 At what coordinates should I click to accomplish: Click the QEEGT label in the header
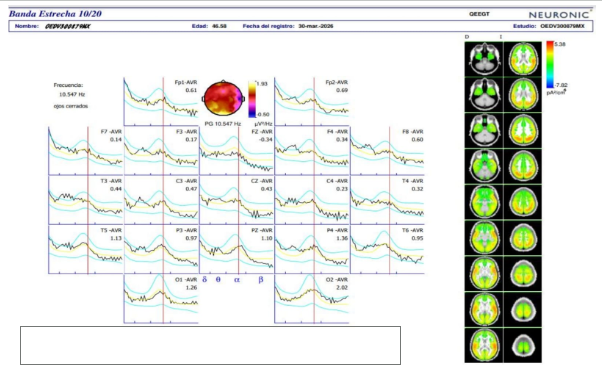coord(479,14)
